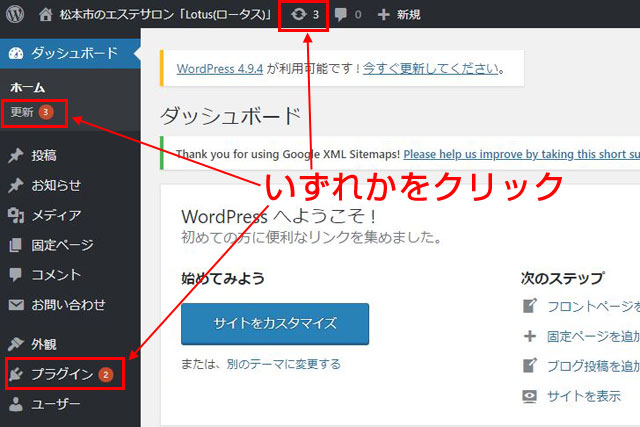The width and height of the screenshot is (640, 427).
Task: Click the plug icon beside プラグイン
Action: (16, 374)
